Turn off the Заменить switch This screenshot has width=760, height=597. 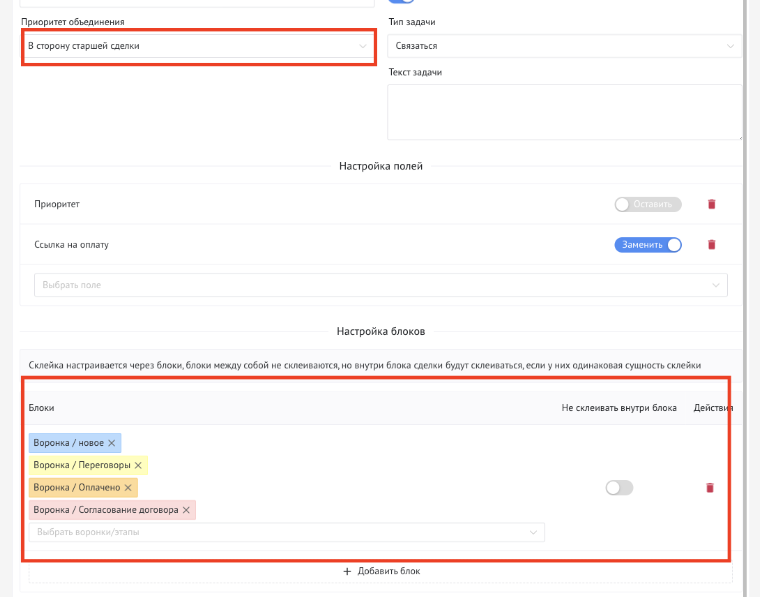(x=647, y=244)
